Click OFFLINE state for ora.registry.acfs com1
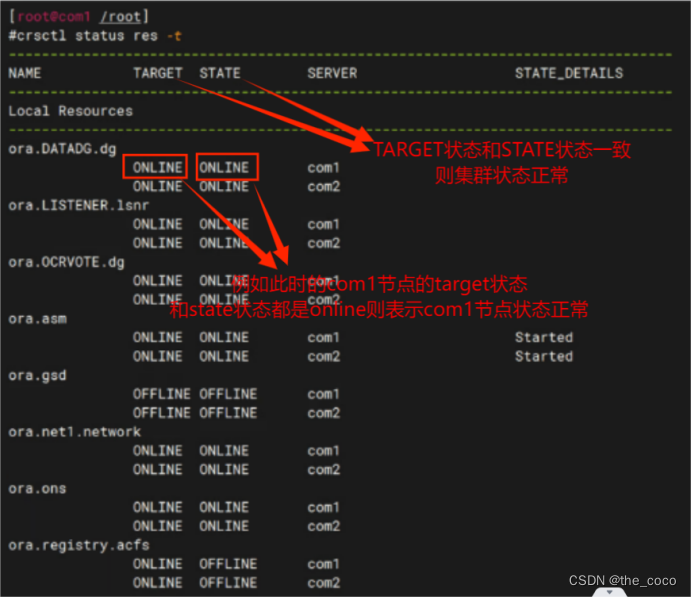The width and height of the screenshot is (692, 597). pyautogui.click(x=228, y=564)
